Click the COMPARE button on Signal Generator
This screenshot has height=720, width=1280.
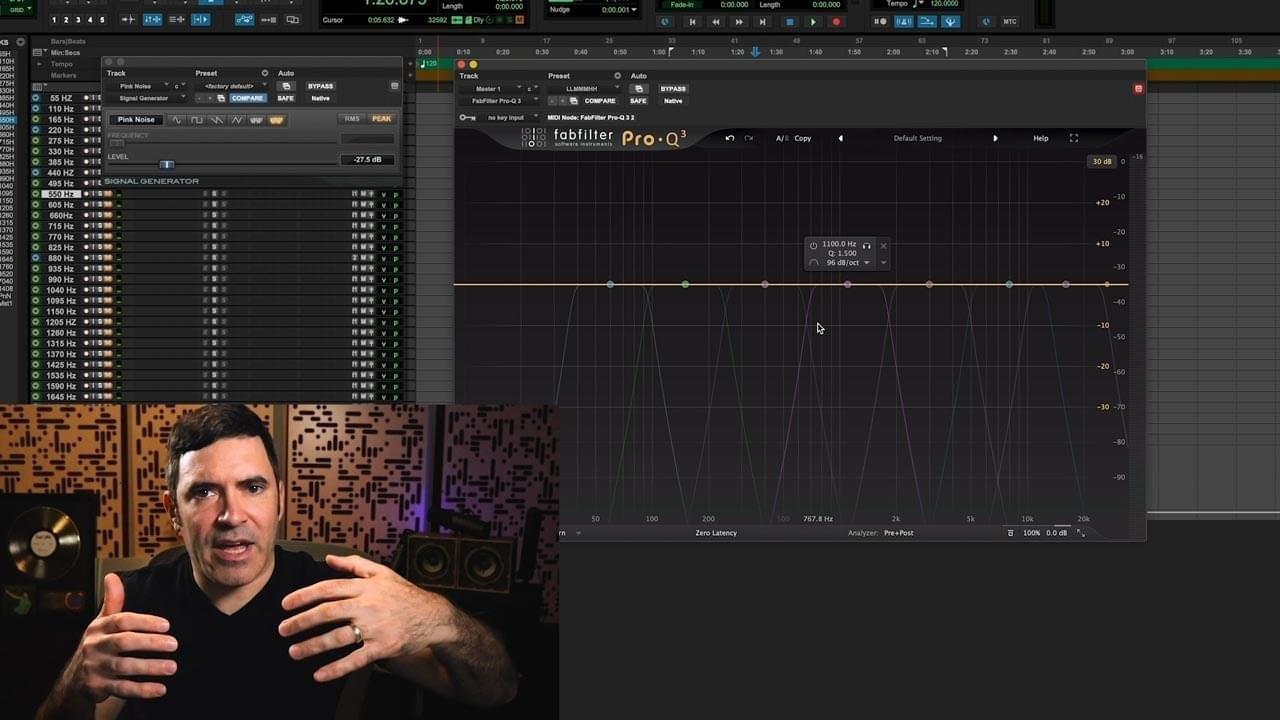click(246, 98)
